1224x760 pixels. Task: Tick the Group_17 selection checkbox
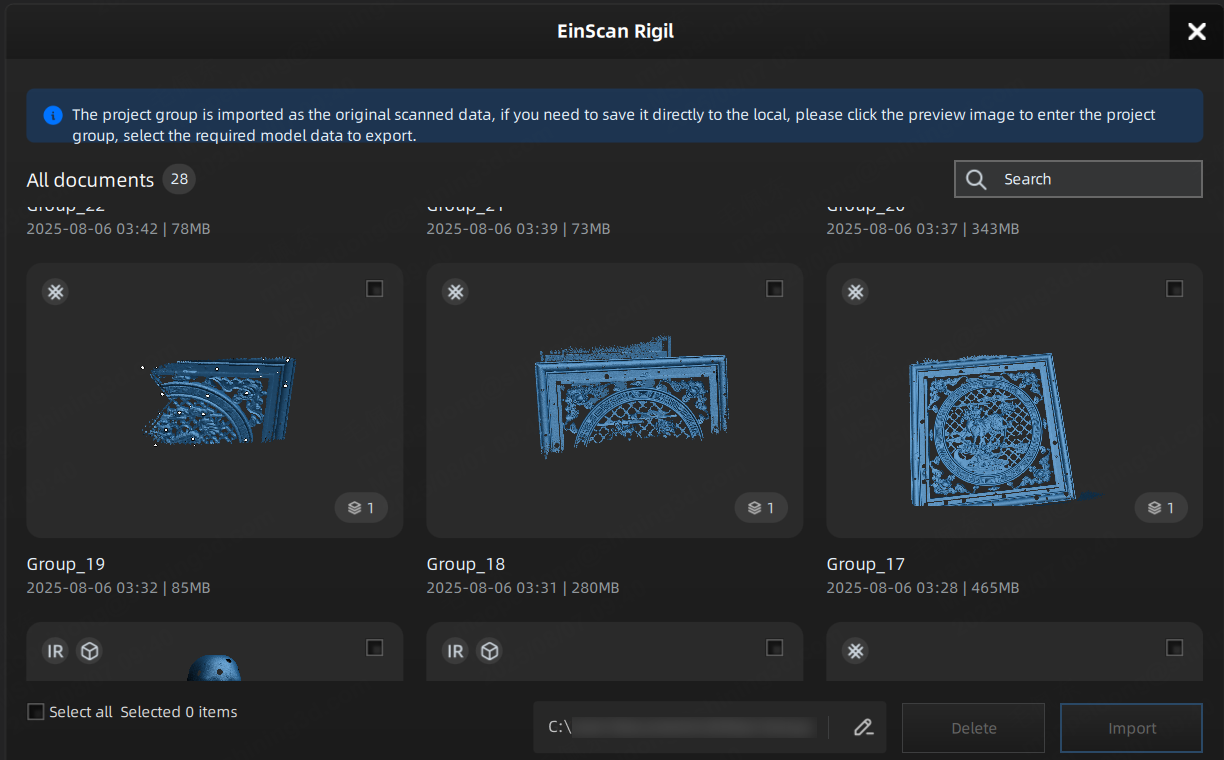click(1174, 289)
